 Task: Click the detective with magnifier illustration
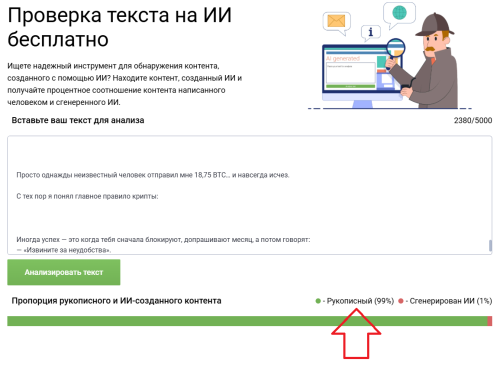pyautogui.click(x=390, y=57)
